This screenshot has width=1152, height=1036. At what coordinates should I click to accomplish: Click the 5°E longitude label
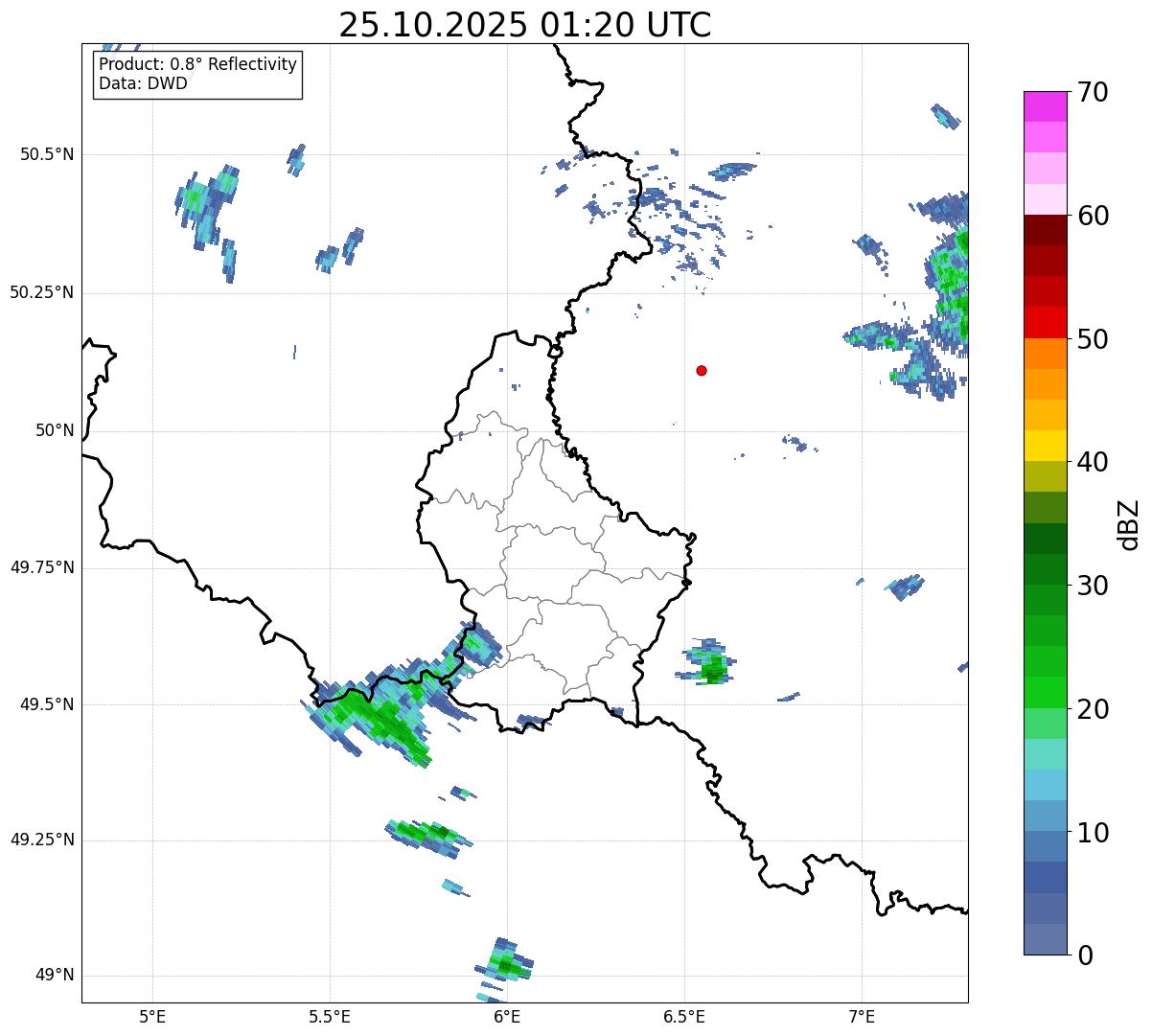click(x=152, y=1016)
